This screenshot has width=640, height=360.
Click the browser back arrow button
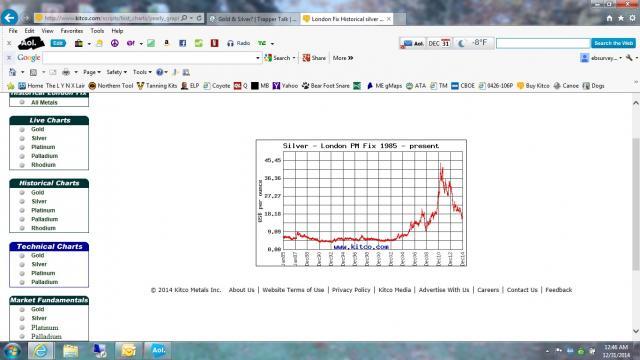[x=9, y=18]
